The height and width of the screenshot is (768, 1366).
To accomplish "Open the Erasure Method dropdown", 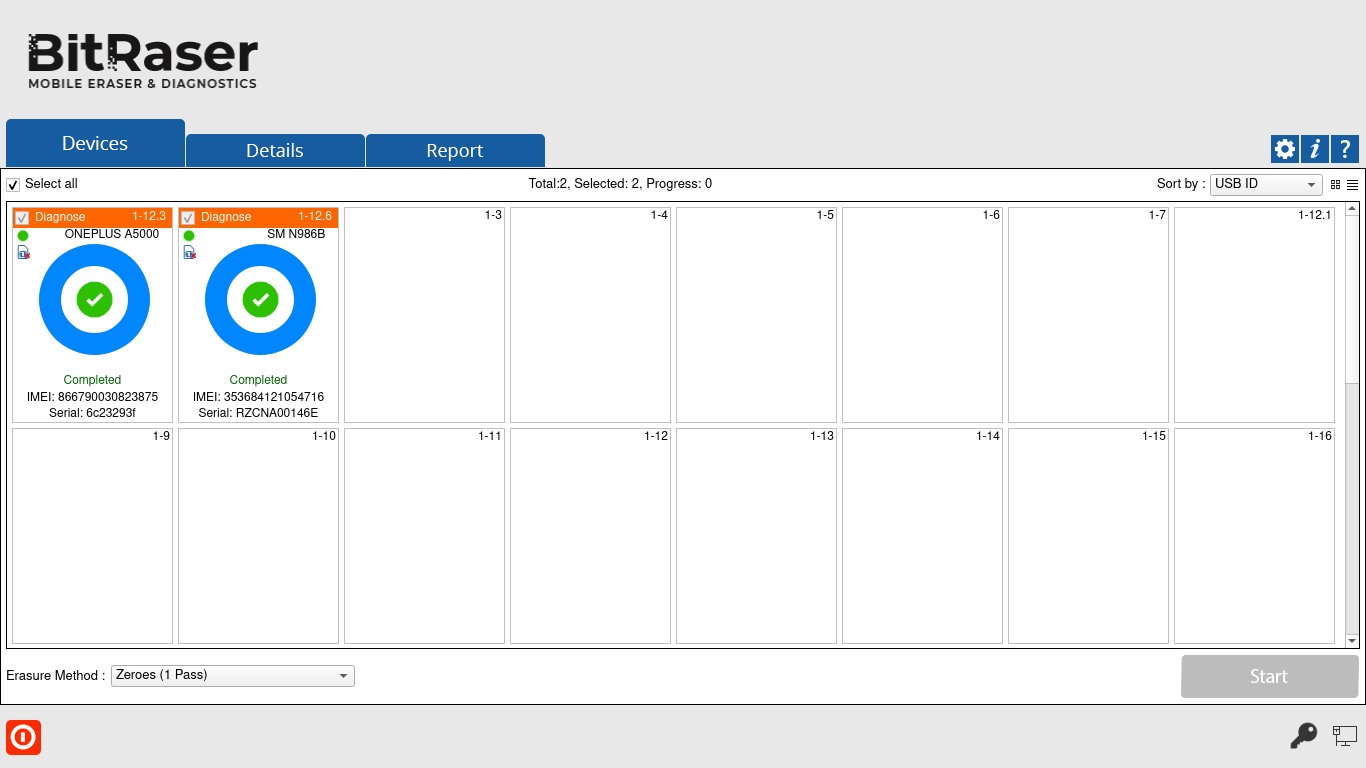I will click(233, 675).
